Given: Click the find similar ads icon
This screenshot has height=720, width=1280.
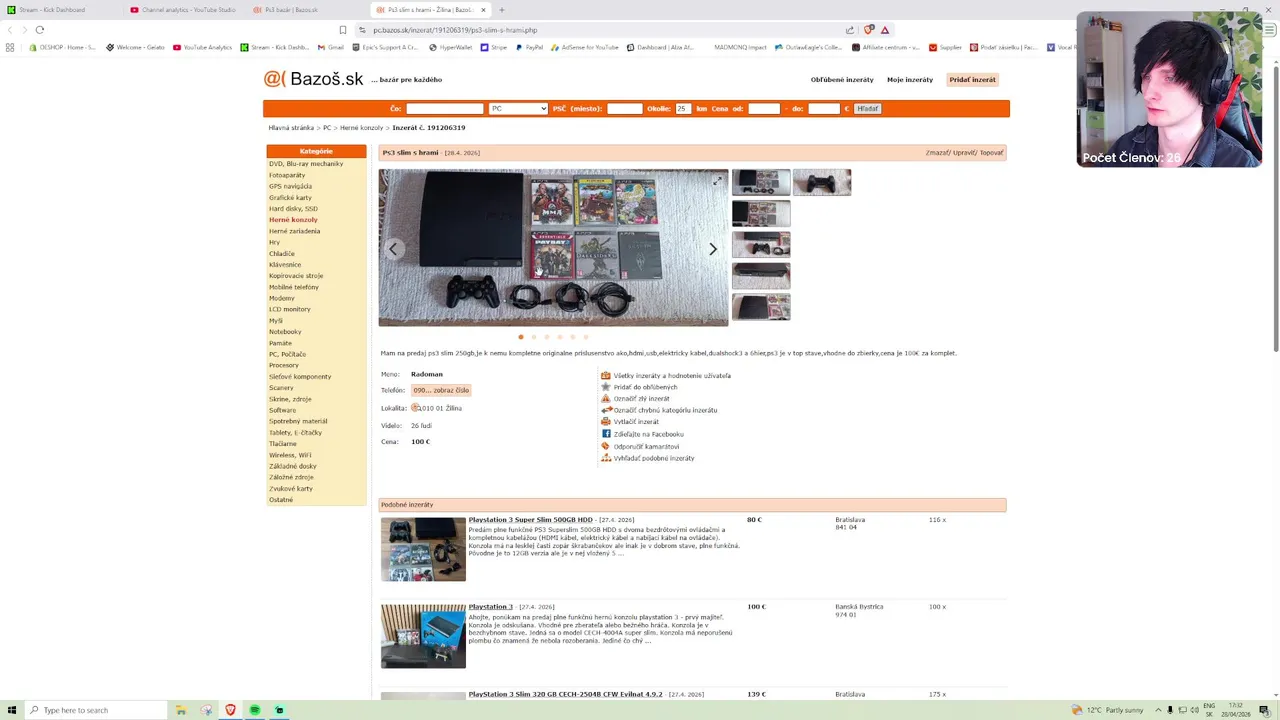Looking at the screenshot, I should click(x=606, y=458).
